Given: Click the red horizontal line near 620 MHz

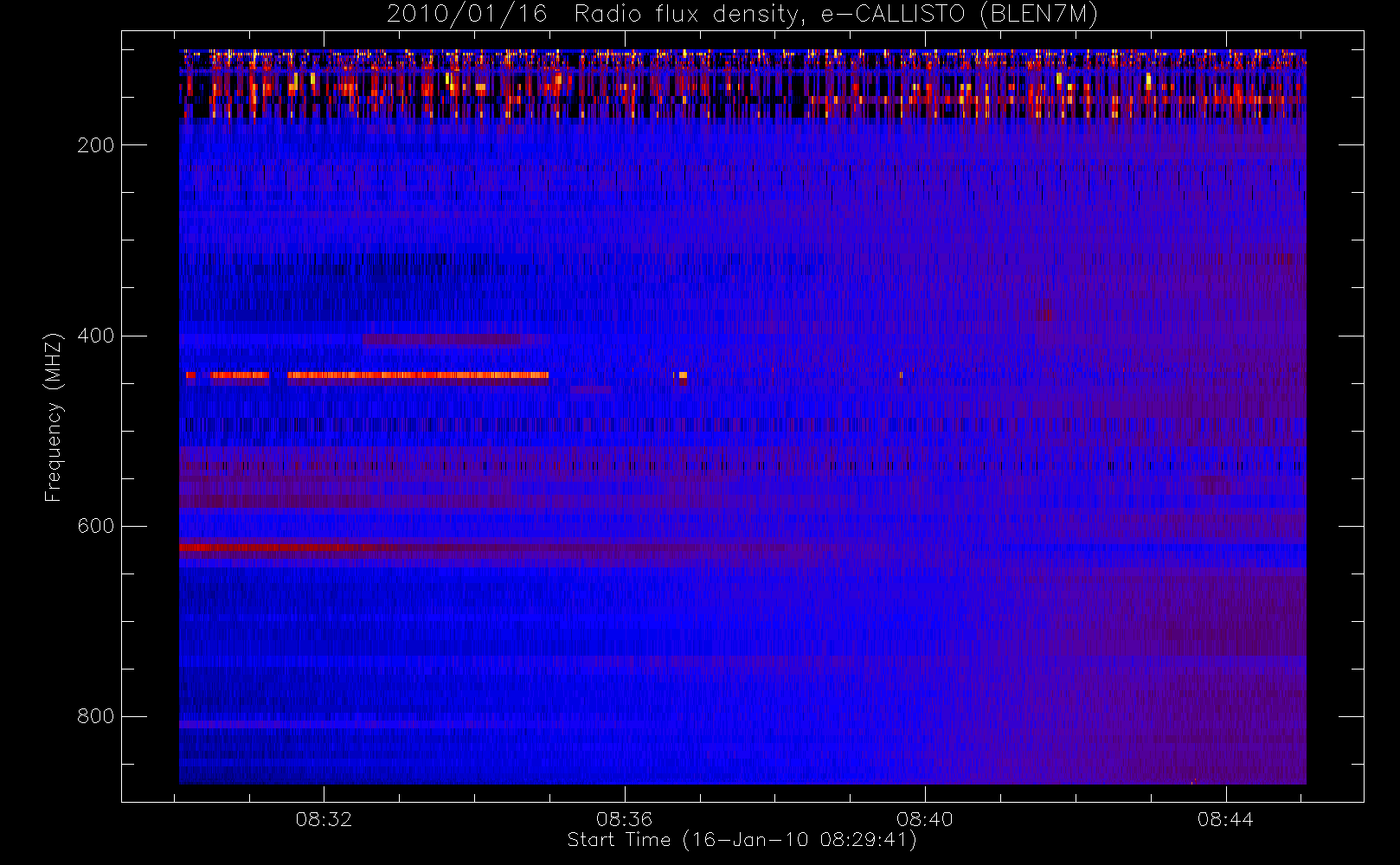Looking at the screenshot, I should (286, 548).
